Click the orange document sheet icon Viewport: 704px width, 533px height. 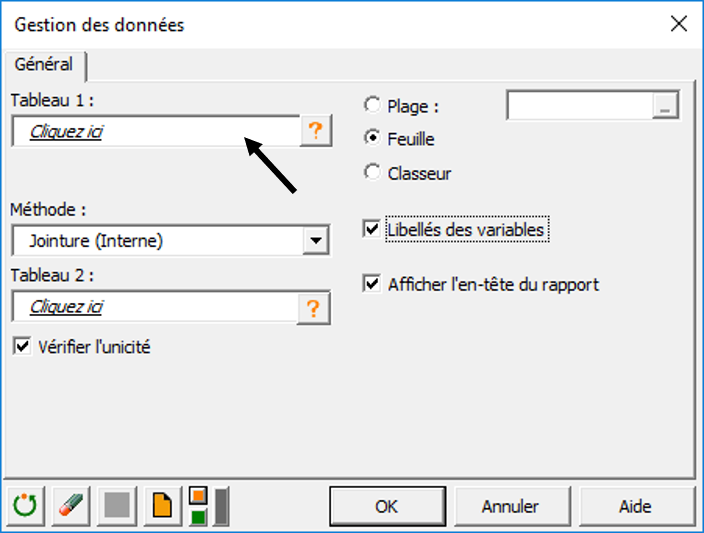point(161,505)
